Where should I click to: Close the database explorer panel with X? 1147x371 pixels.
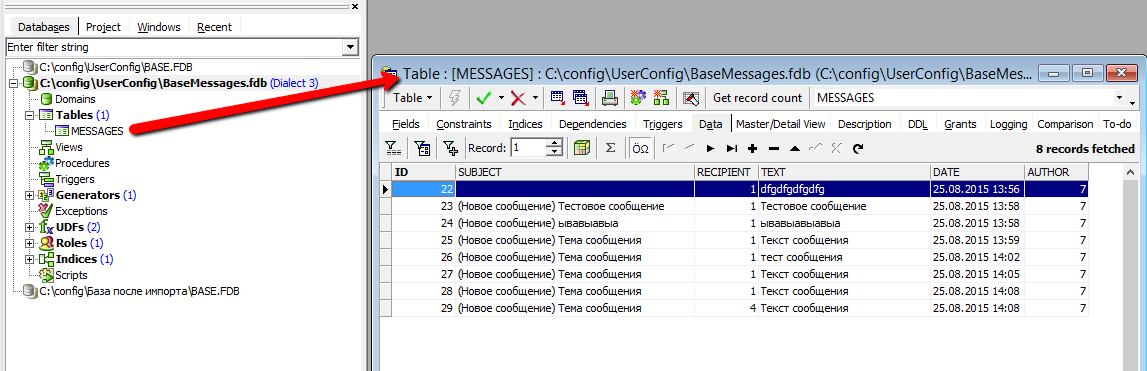coord(355,7)
